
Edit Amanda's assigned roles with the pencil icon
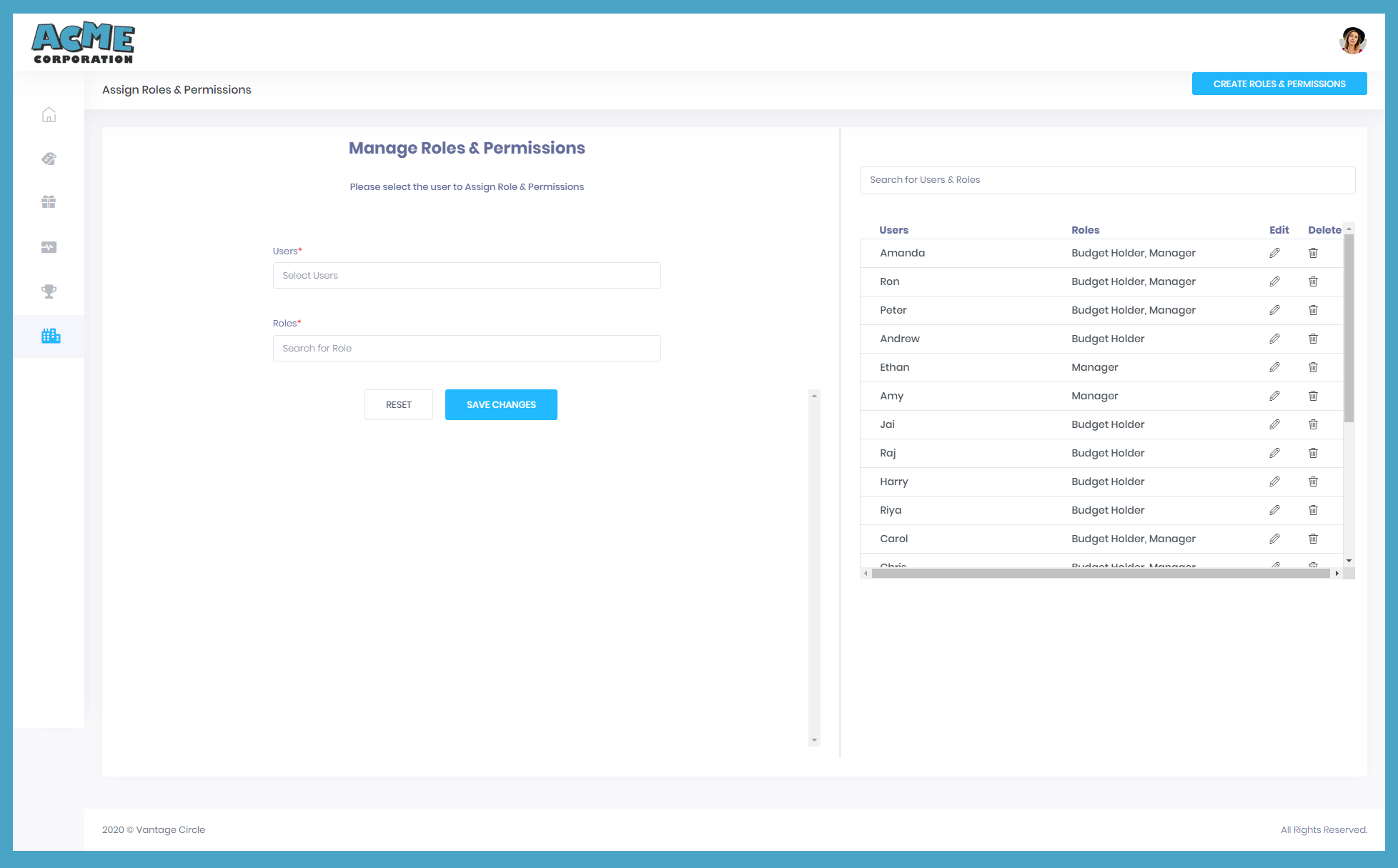pos(1275,253)
